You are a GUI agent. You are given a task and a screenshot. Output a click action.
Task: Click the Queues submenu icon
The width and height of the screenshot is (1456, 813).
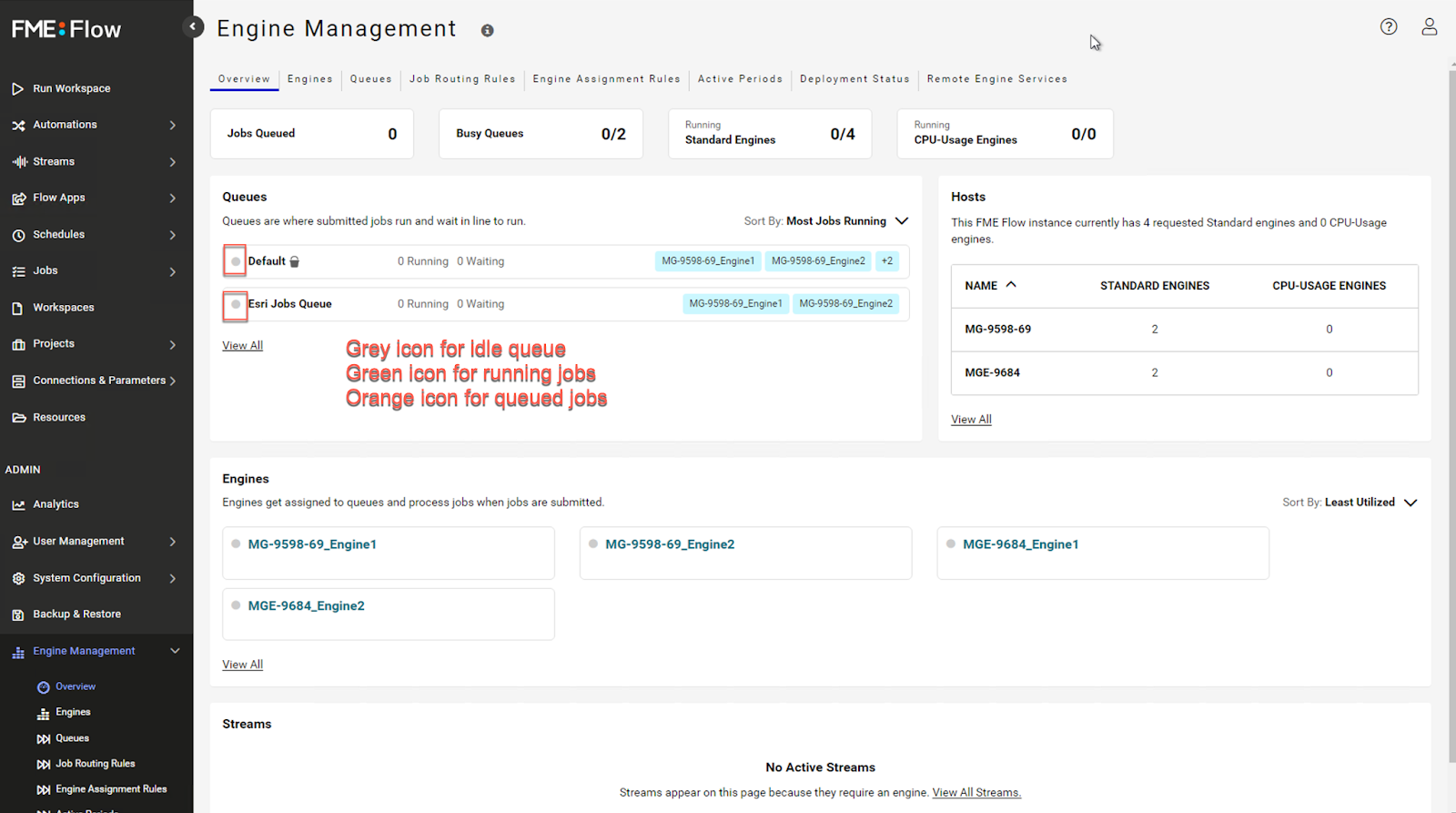point(43,738)
